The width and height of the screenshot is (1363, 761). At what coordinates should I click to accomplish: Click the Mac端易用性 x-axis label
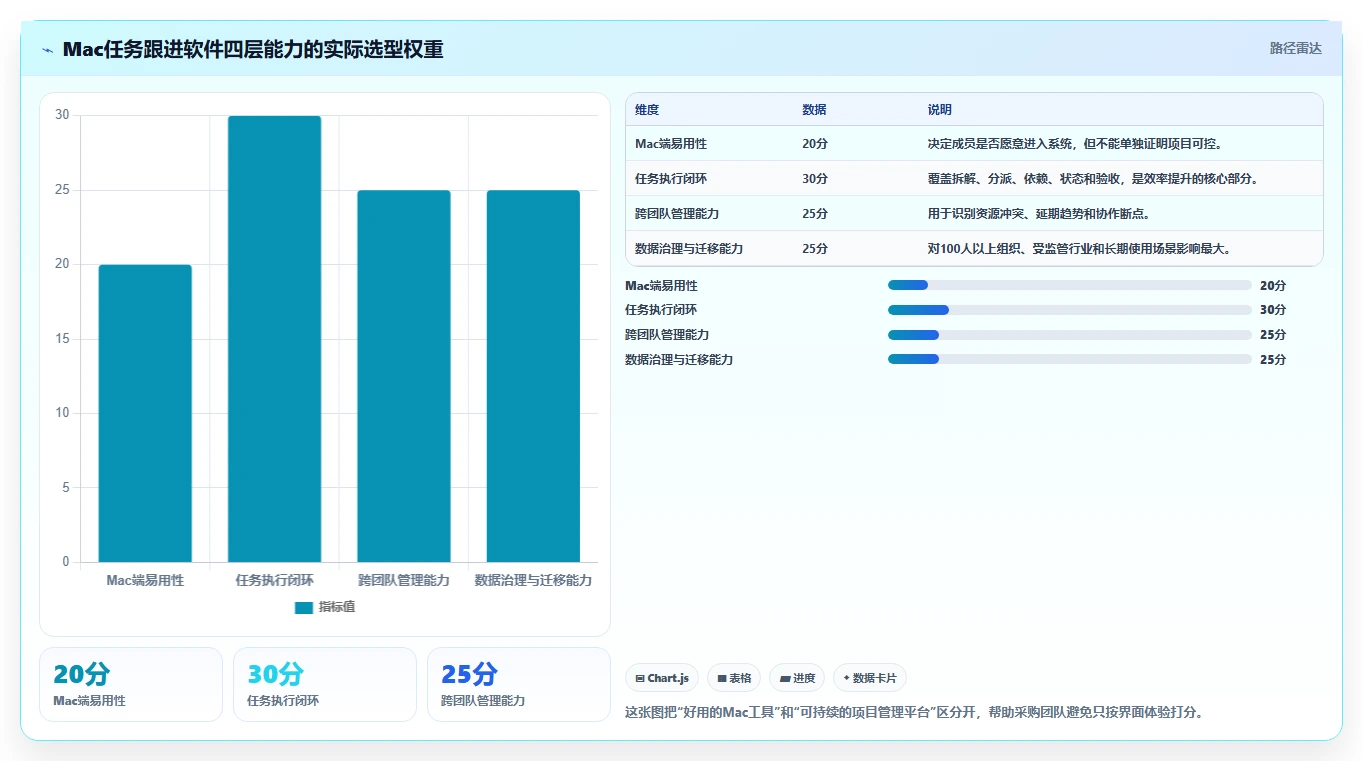(x=145, y=580)
